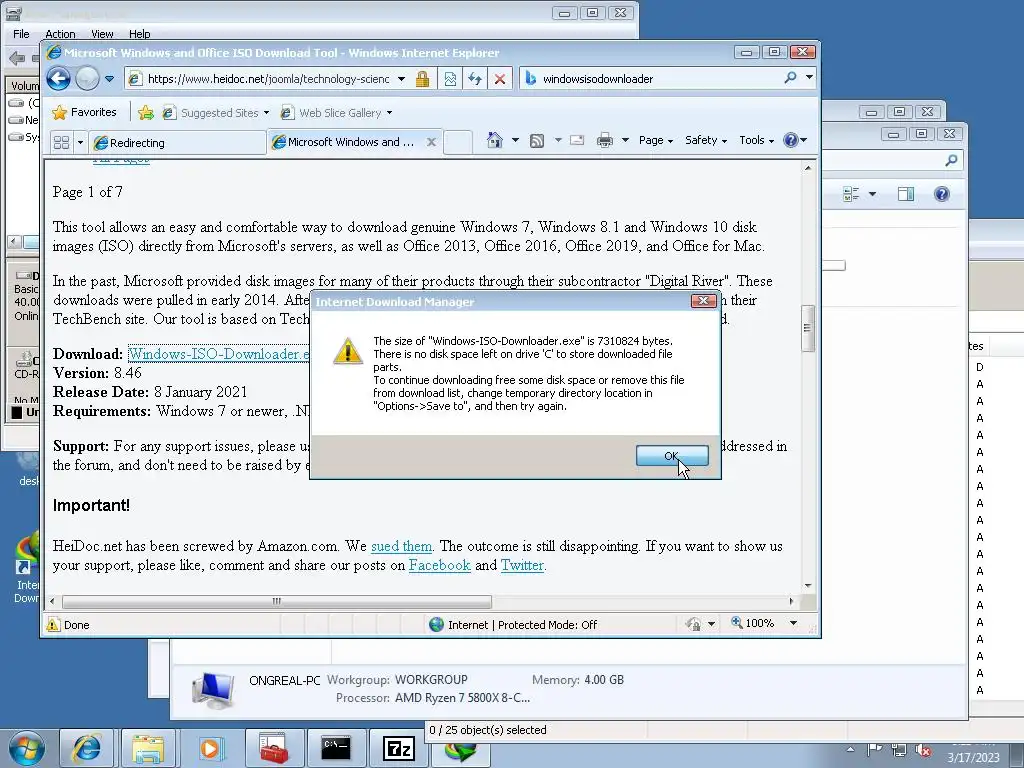The width and height of the screenshot is (1024, 768).
Task: Open the Windows-ISO-Downloader.exe download link
Action: pos(219,354)
